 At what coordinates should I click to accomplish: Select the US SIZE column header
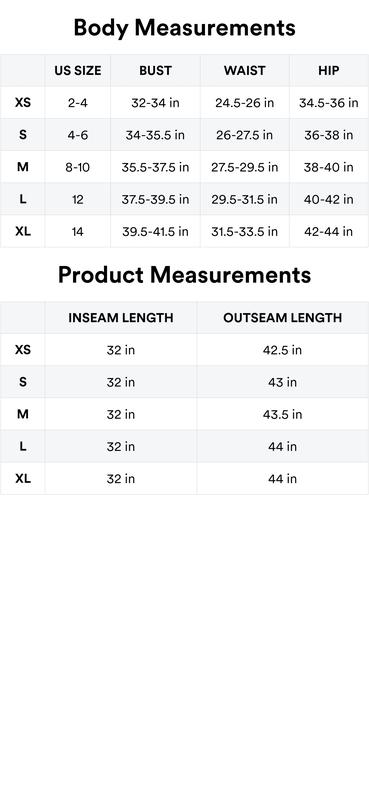[78, 70]
